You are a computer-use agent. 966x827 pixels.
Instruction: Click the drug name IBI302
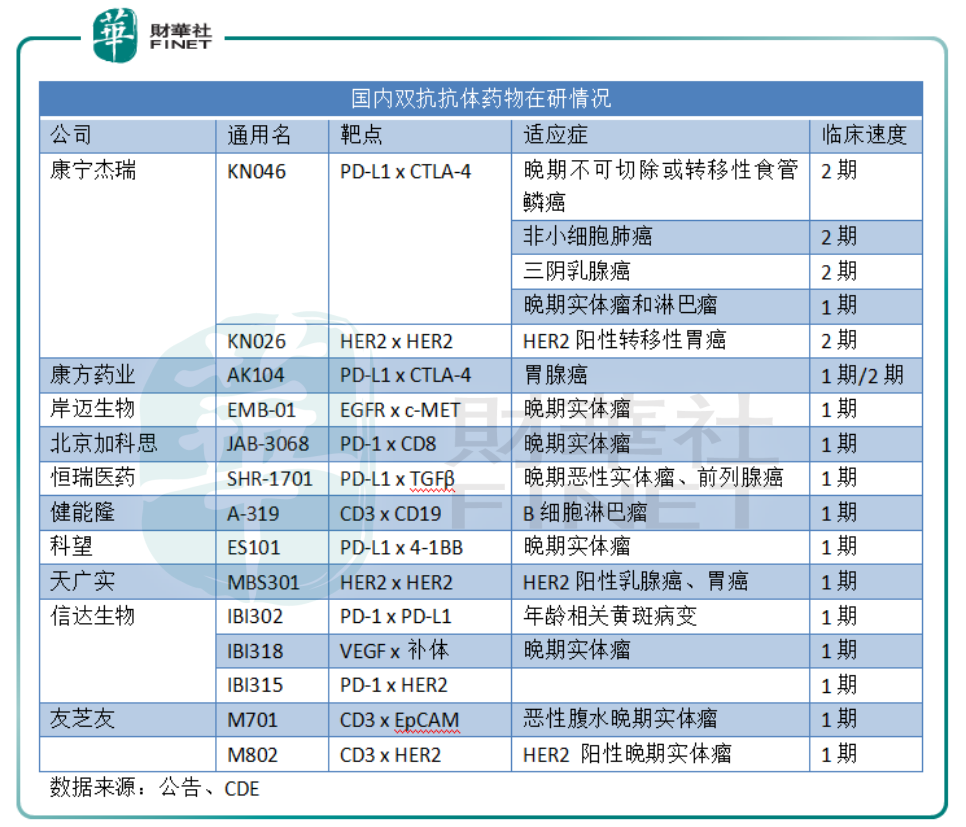pyautogui.click(x=255, y=617)
